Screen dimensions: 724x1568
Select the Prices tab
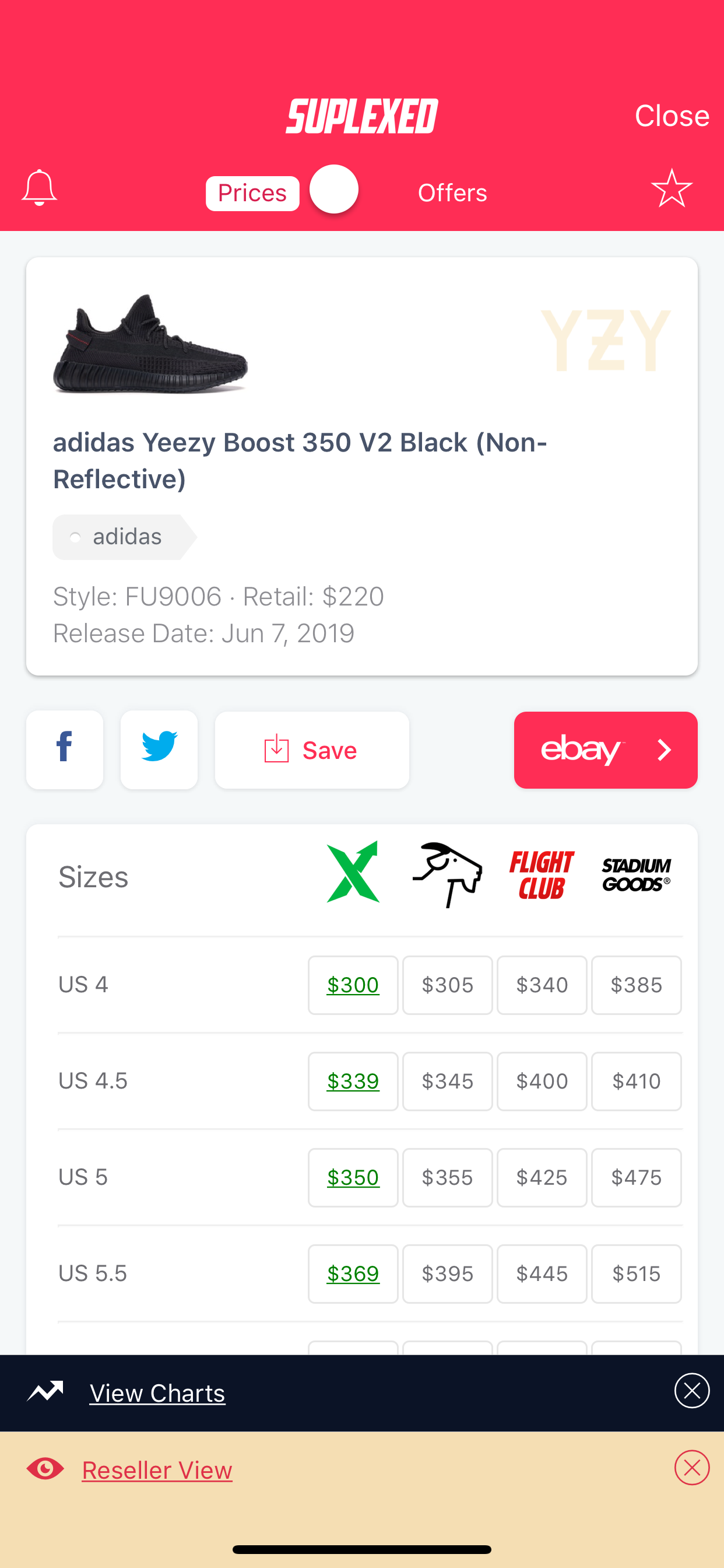252,193
